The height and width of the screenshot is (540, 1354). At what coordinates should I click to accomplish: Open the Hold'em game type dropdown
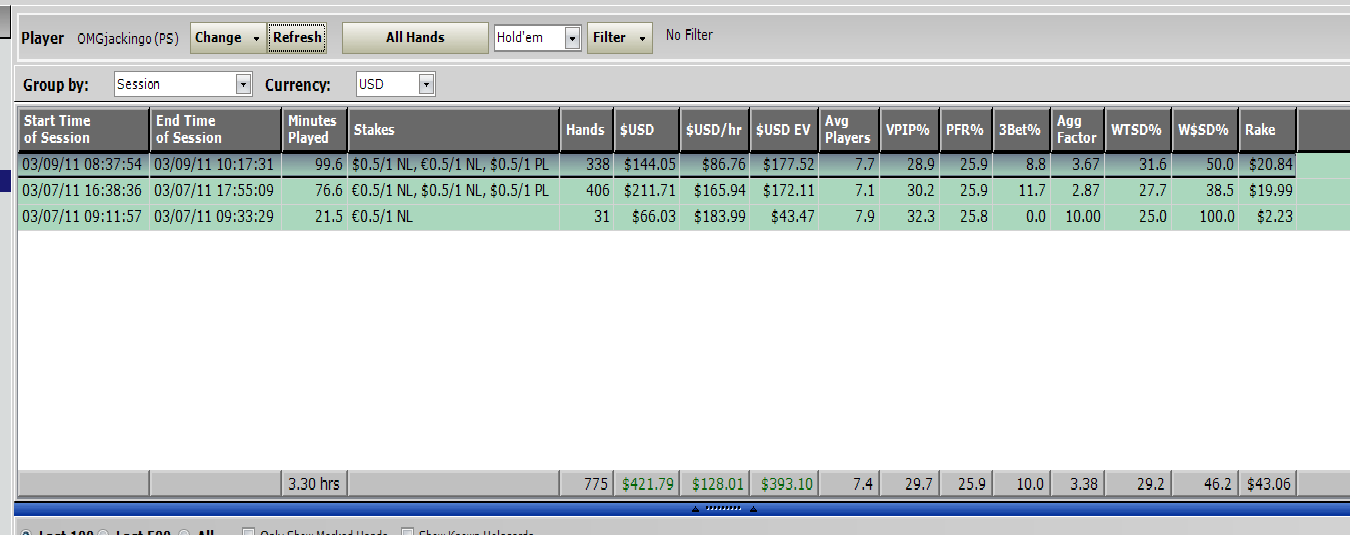tap(572, 38)
